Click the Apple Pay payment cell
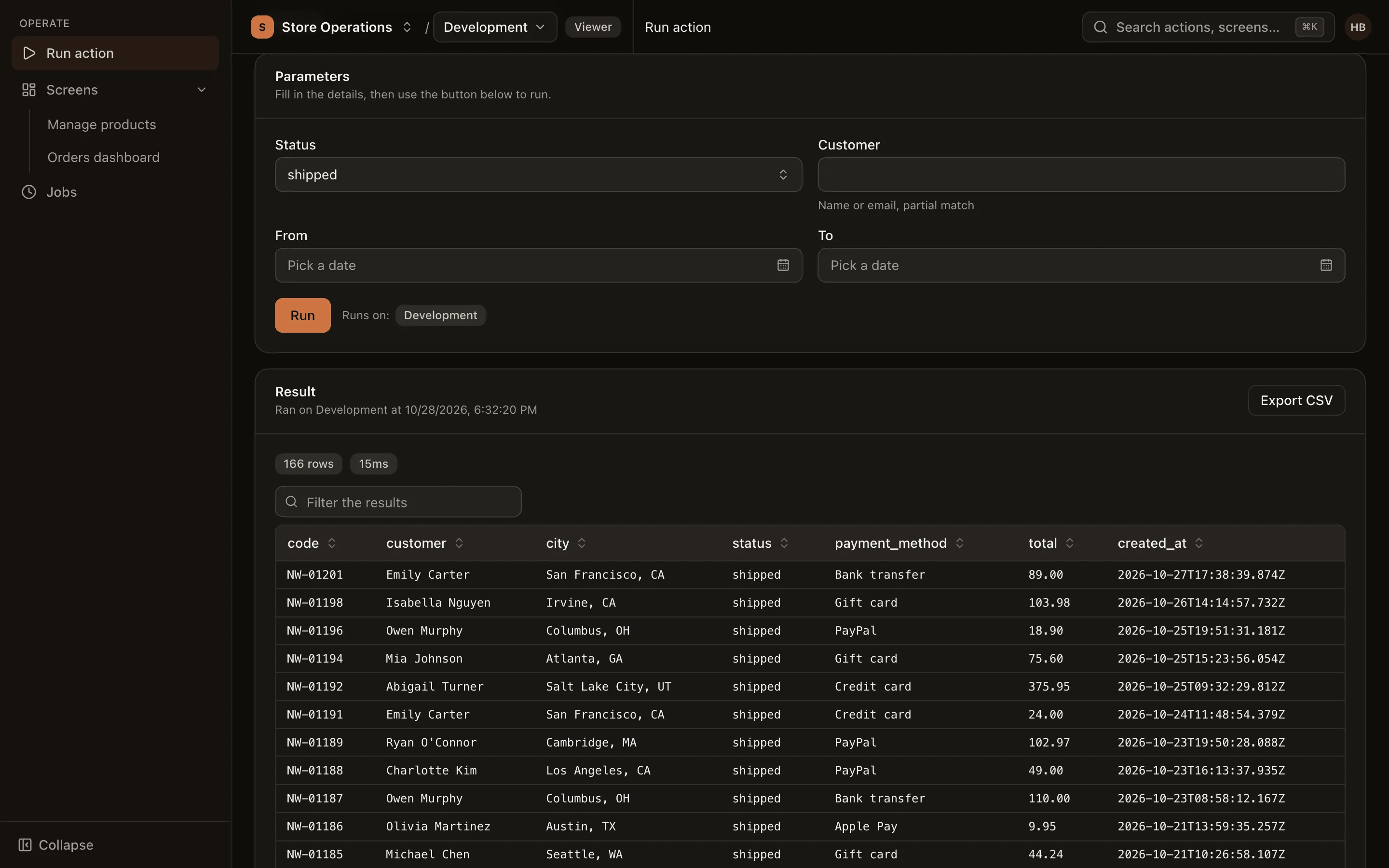 coord(866,826)
